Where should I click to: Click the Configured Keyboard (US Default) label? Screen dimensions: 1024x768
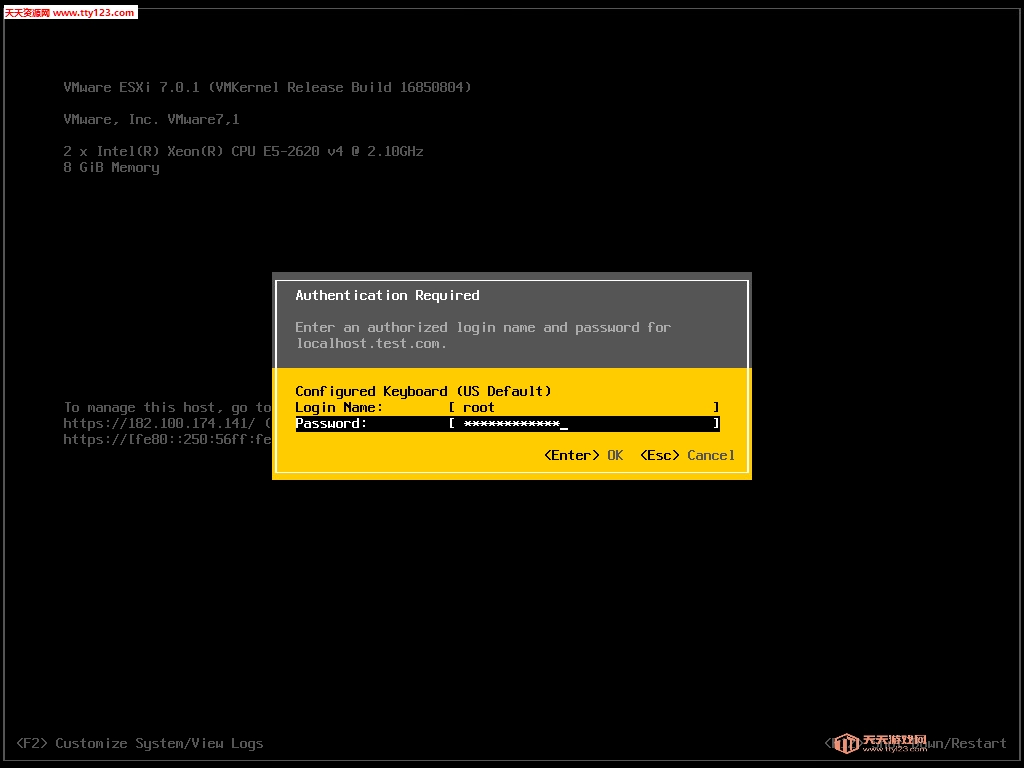[x=423, y=391]
